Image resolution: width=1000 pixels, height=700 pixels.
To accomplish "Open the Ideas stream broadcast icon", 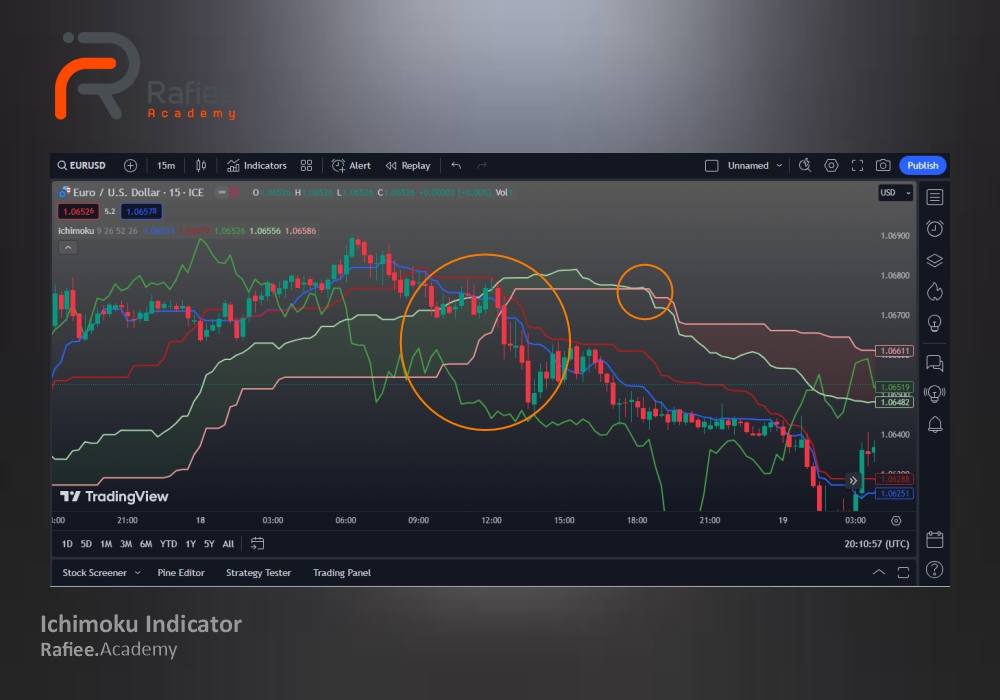I will [935, 393].
